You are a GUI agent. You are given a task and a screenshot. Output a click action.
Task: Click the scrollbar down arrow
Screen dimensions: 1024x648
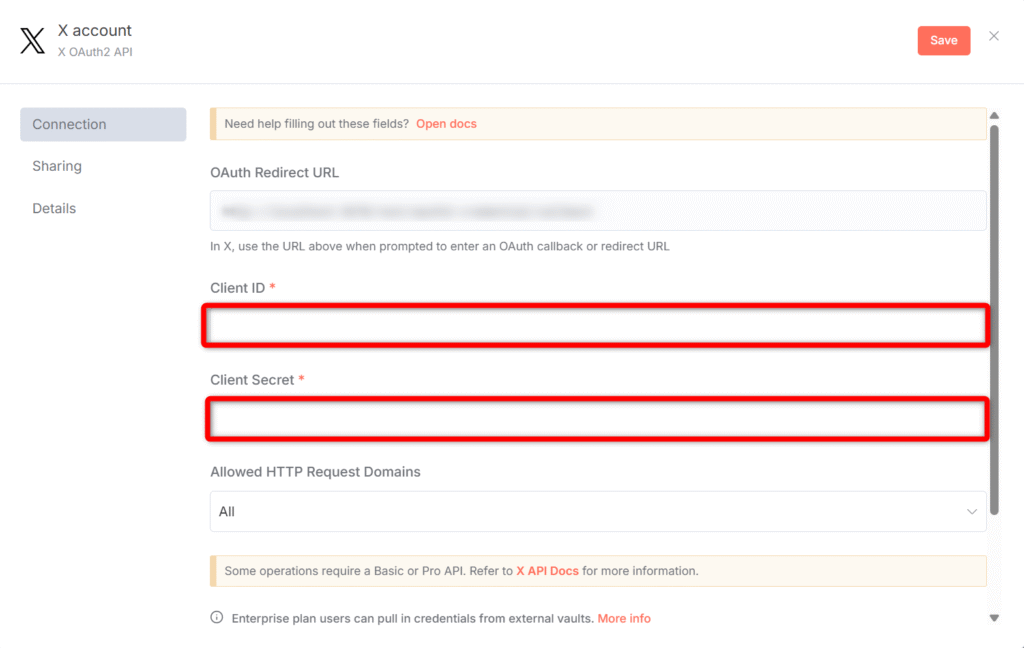coord(994,618)
